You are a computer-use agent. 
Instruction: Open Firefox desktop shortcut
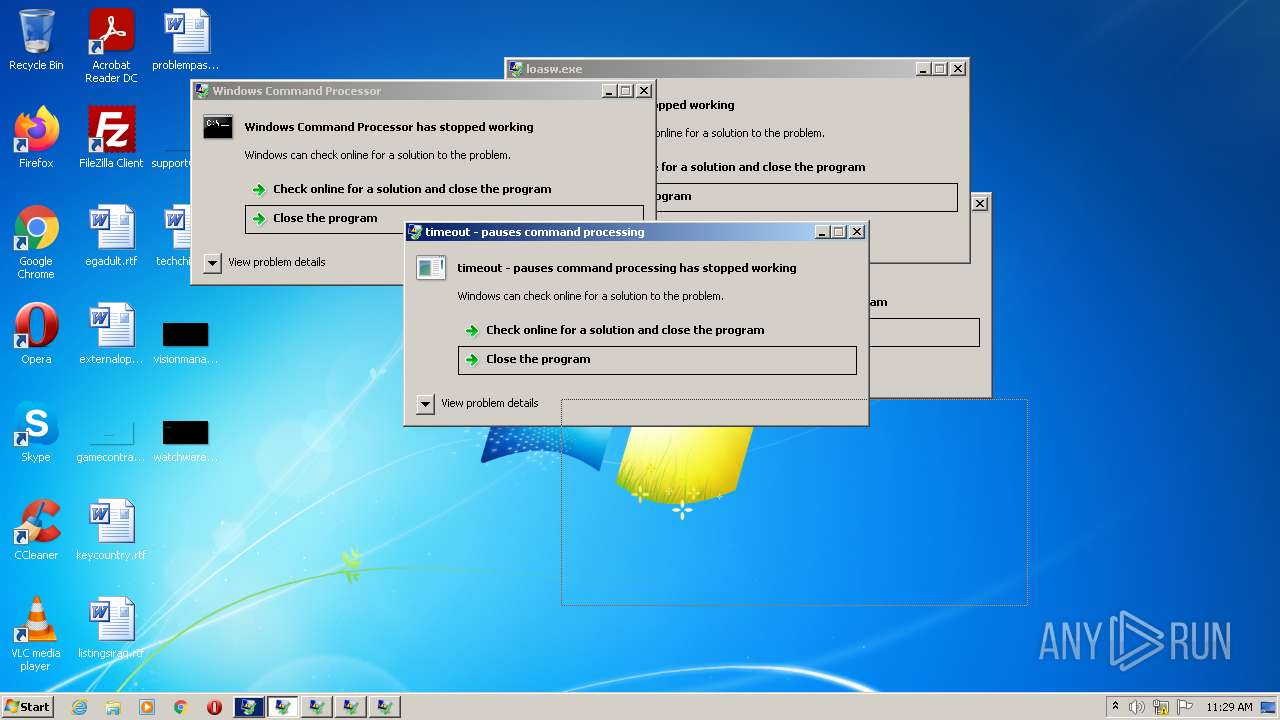point(36,137)
